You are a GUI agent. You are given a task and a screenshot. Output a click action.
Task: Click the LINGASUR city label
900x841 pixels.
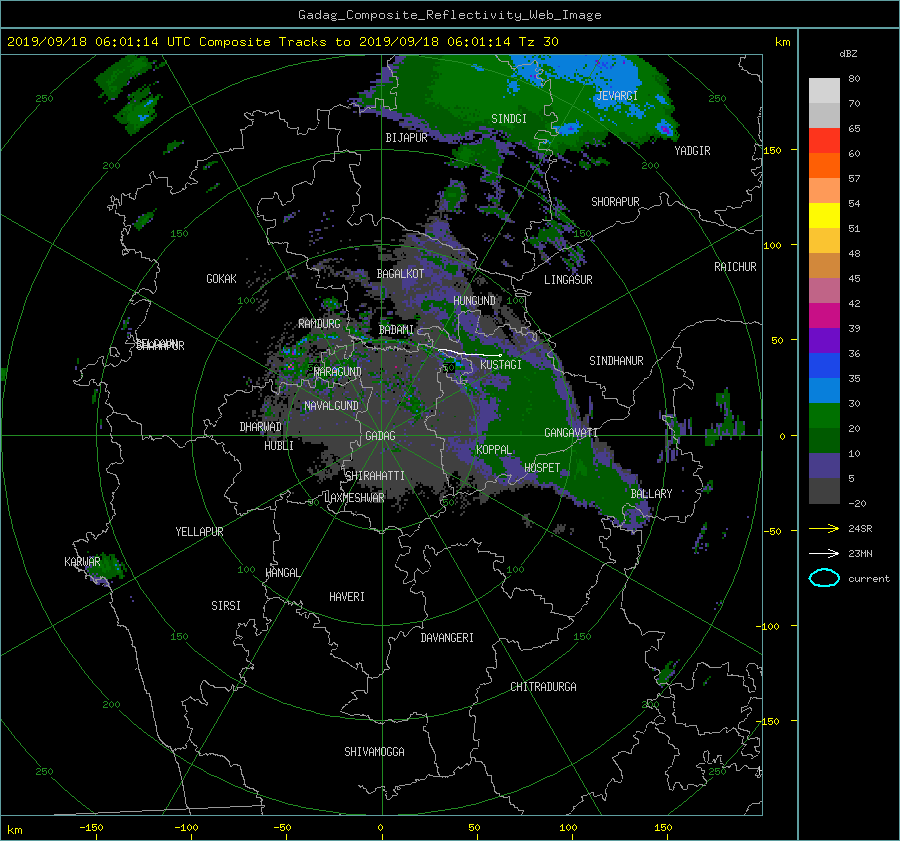[x=568, y=280]
